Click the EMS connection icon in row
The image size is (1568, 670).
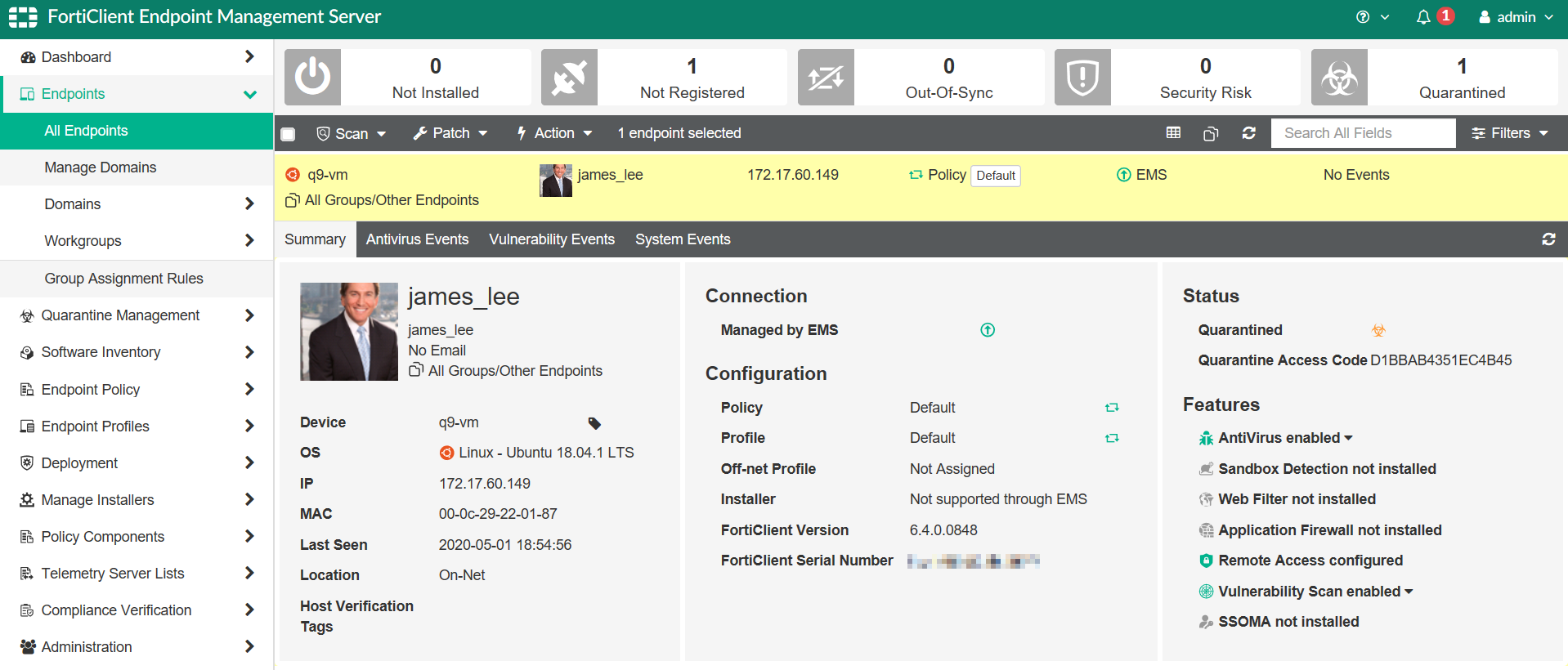(1124, 175)
